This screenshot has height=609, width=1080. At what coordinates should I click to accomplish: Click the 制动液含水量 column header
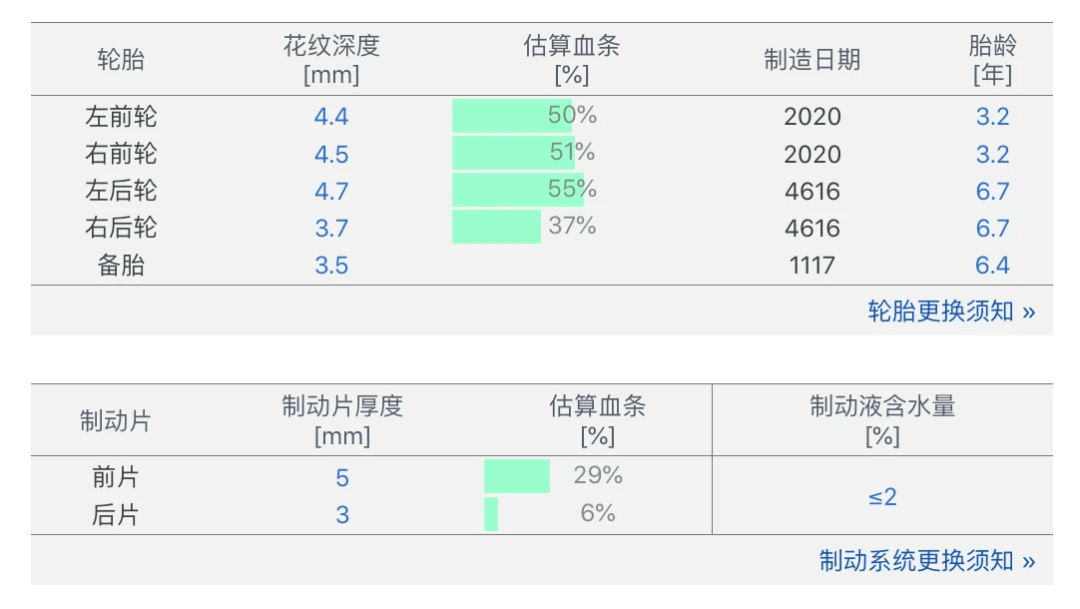click(882, 420)
